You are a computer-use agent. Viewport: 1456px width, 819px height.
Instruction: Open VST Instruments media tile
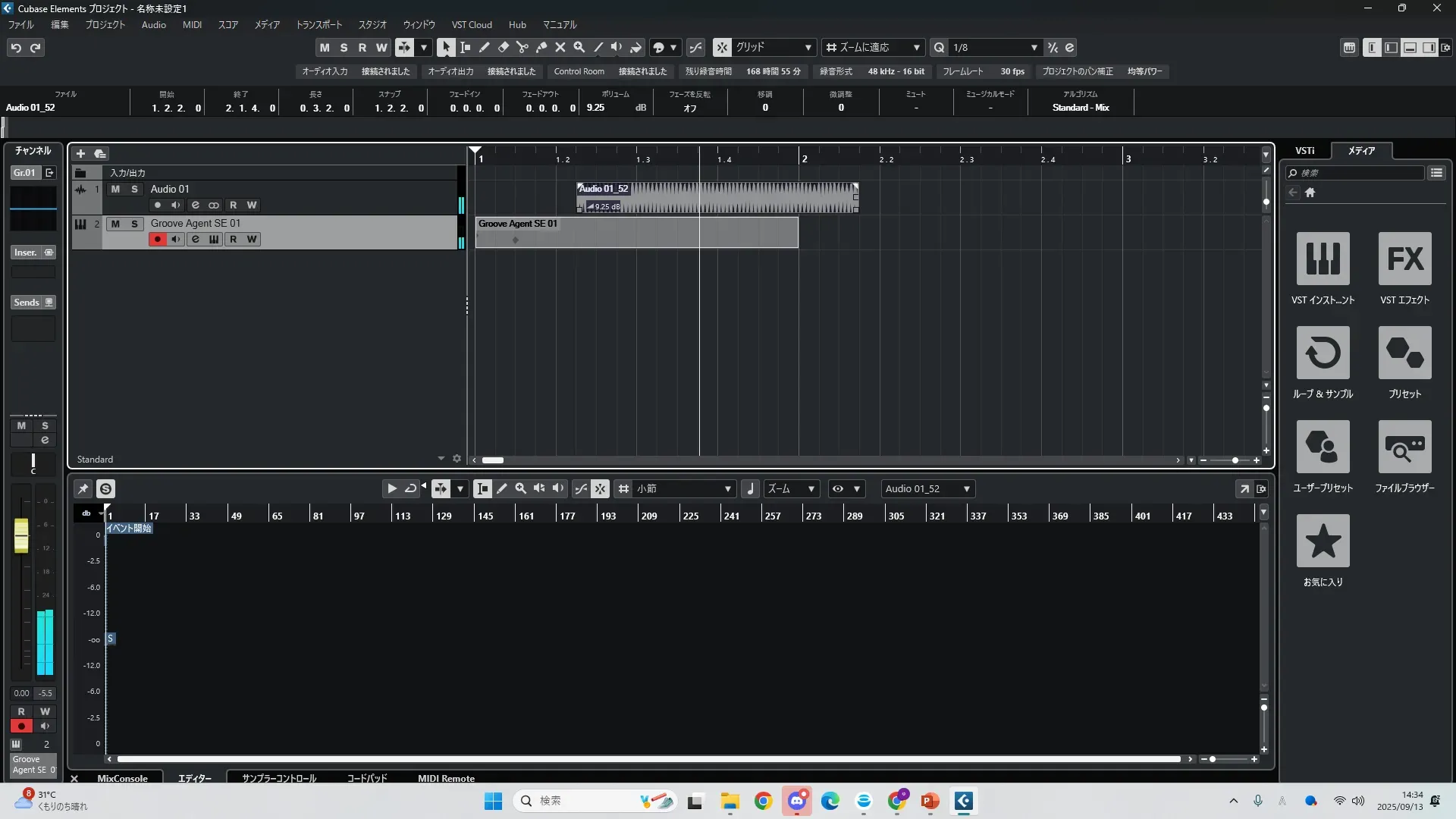1323,259
